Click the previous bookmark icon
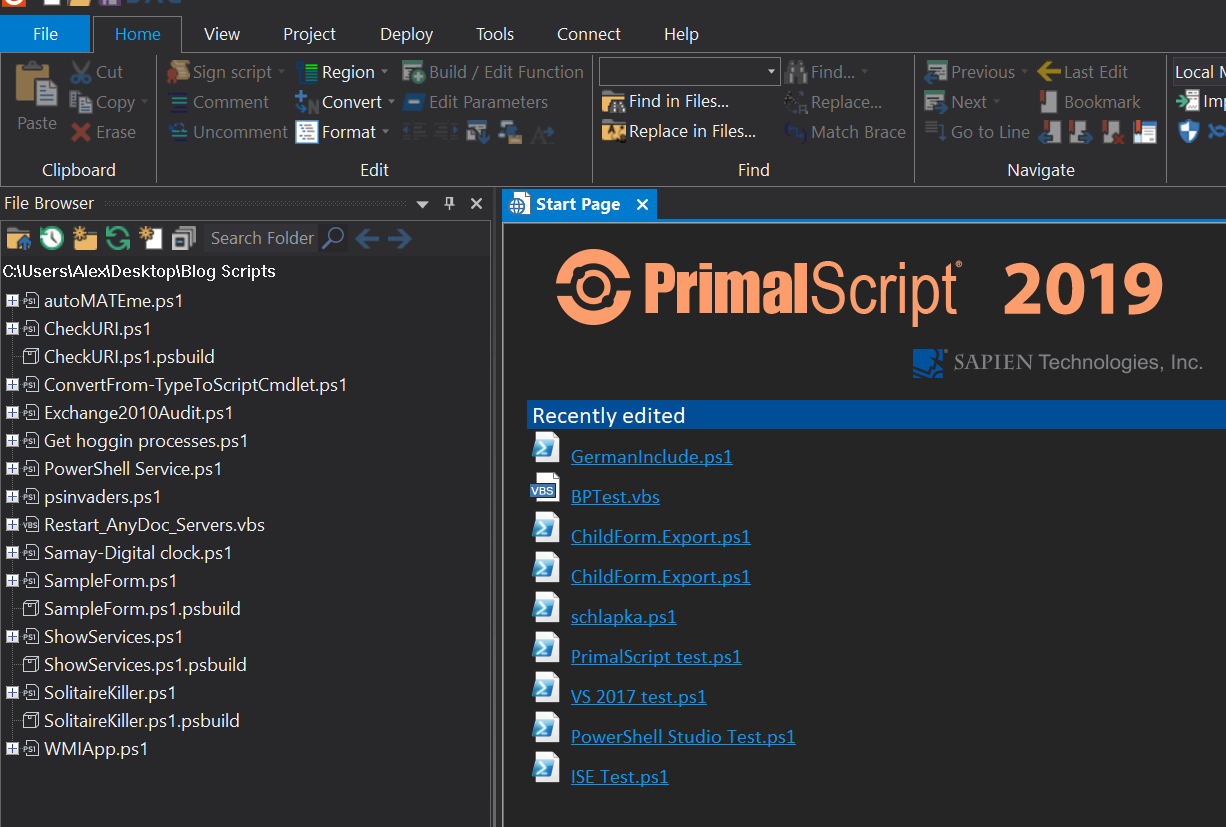The image size is (1226, 827). coord(1049,132)
